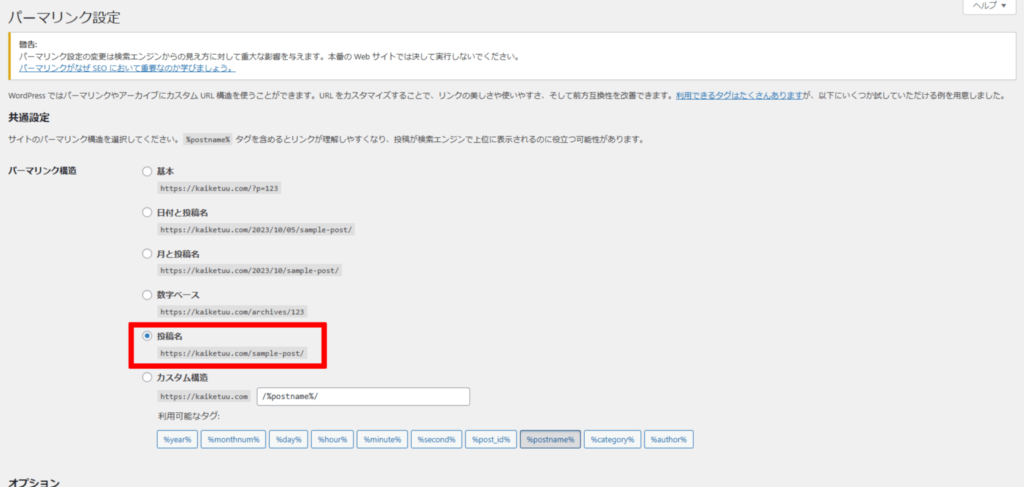Choose the 月と投稿名 permalink structure
Screen dimensions: 1024x487
click(148, 254)
